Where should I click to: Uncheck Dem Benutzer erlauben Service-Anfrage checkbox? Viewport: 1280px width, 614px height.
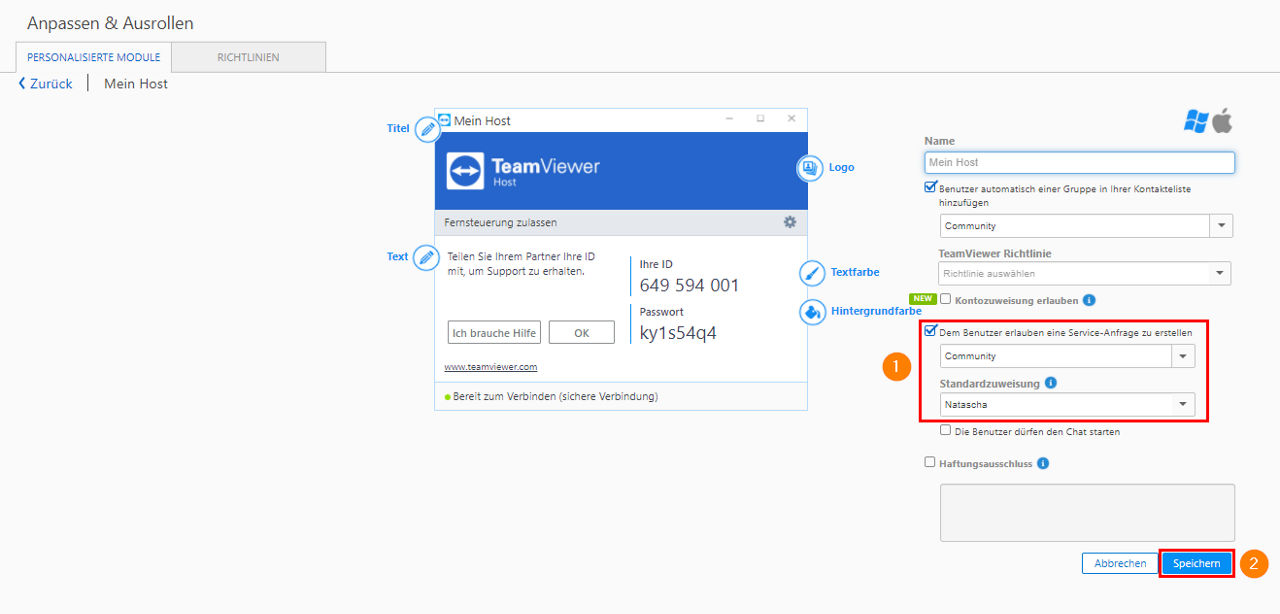[931, 331]
